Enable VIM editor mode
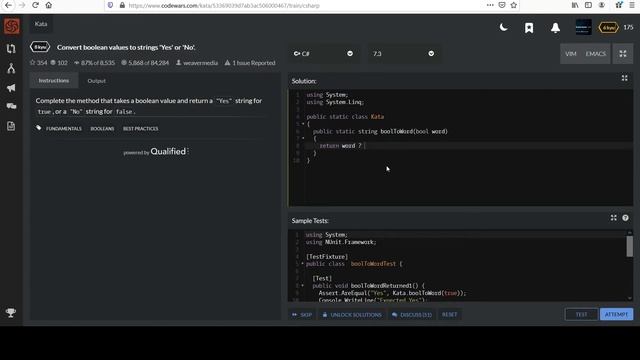 (571, 53)
